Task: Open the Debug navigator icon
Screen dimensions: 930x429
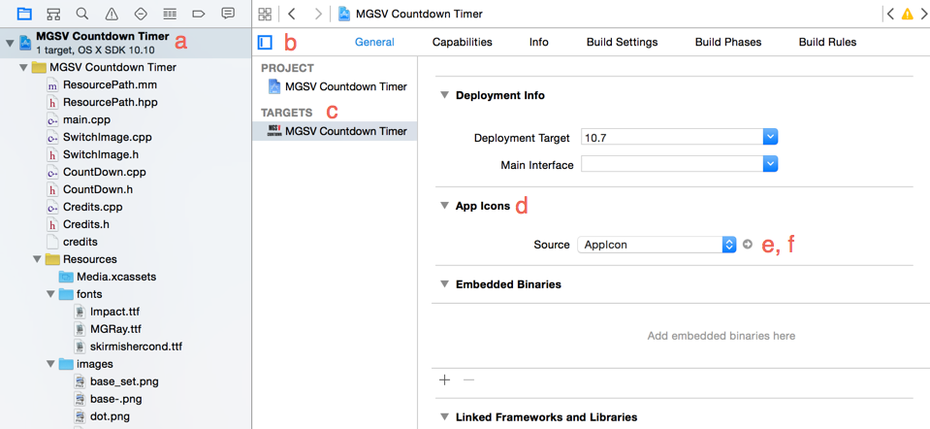Action: (170, 13)
